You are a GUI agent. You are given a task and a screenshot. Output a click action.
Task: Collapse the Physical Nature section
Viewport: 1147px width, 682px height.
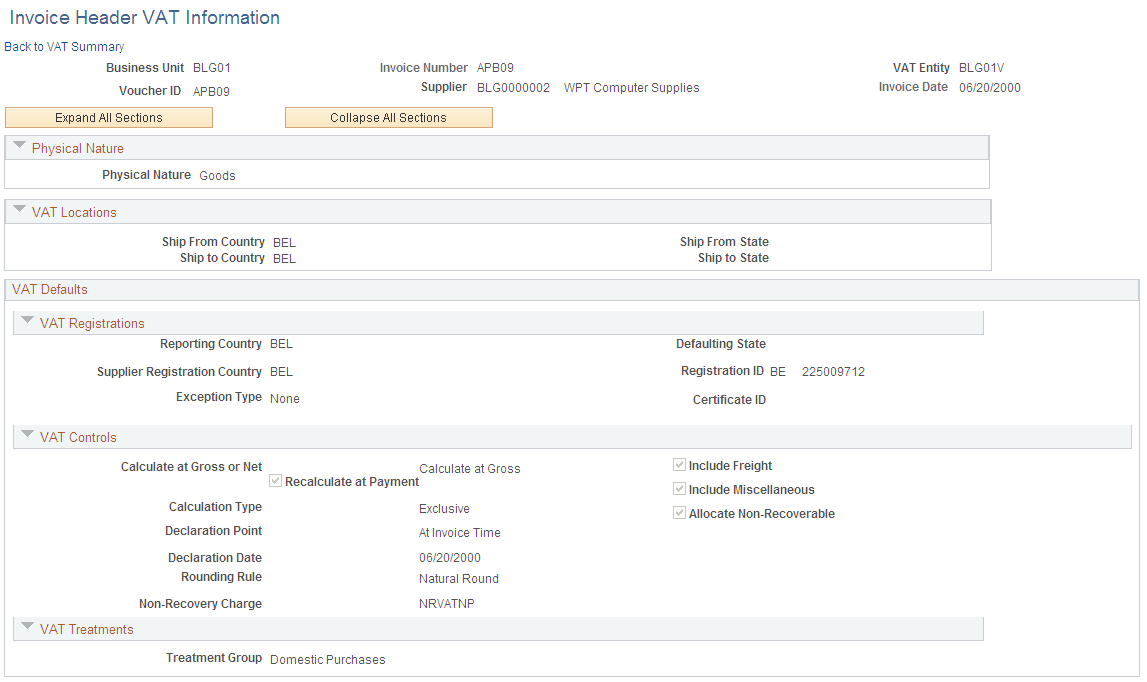point(19,147)
